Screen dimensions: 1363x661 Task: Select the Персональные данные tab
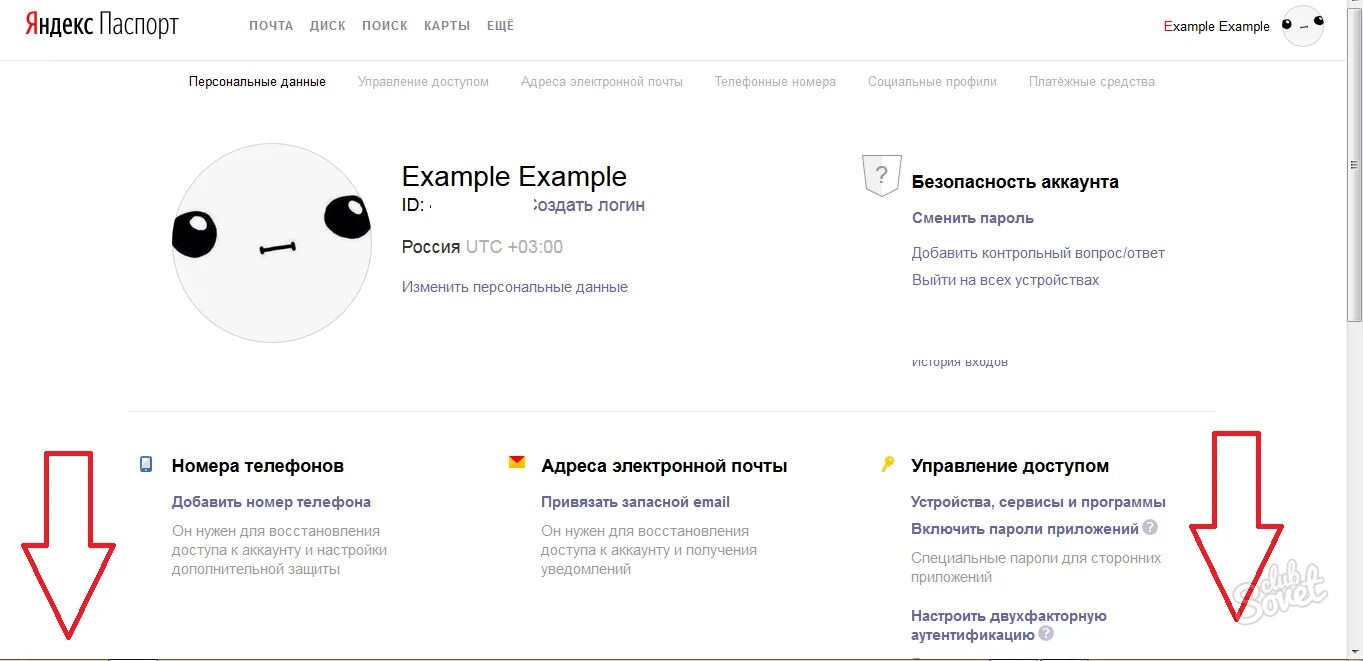point(257,82)
